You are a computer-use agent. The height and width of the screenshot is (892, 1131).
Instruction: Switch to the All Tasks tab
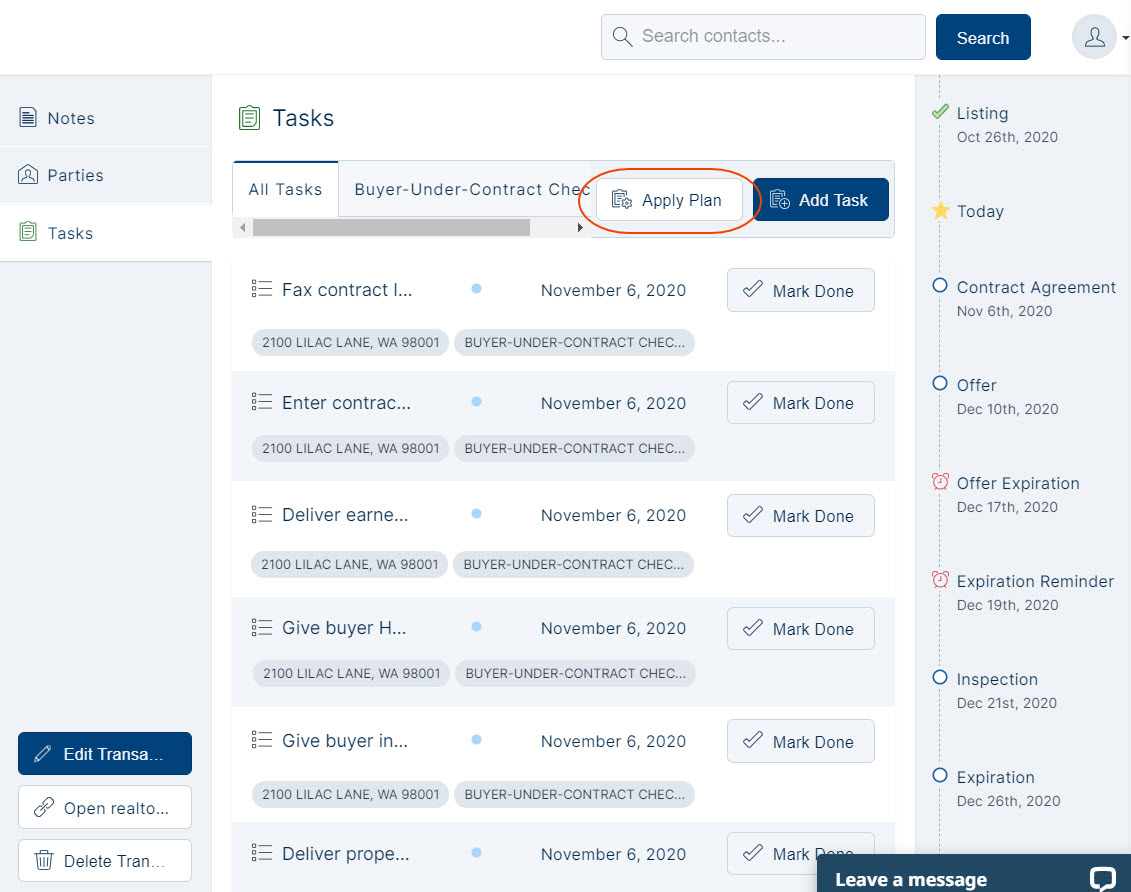click(x=286, y=190)
